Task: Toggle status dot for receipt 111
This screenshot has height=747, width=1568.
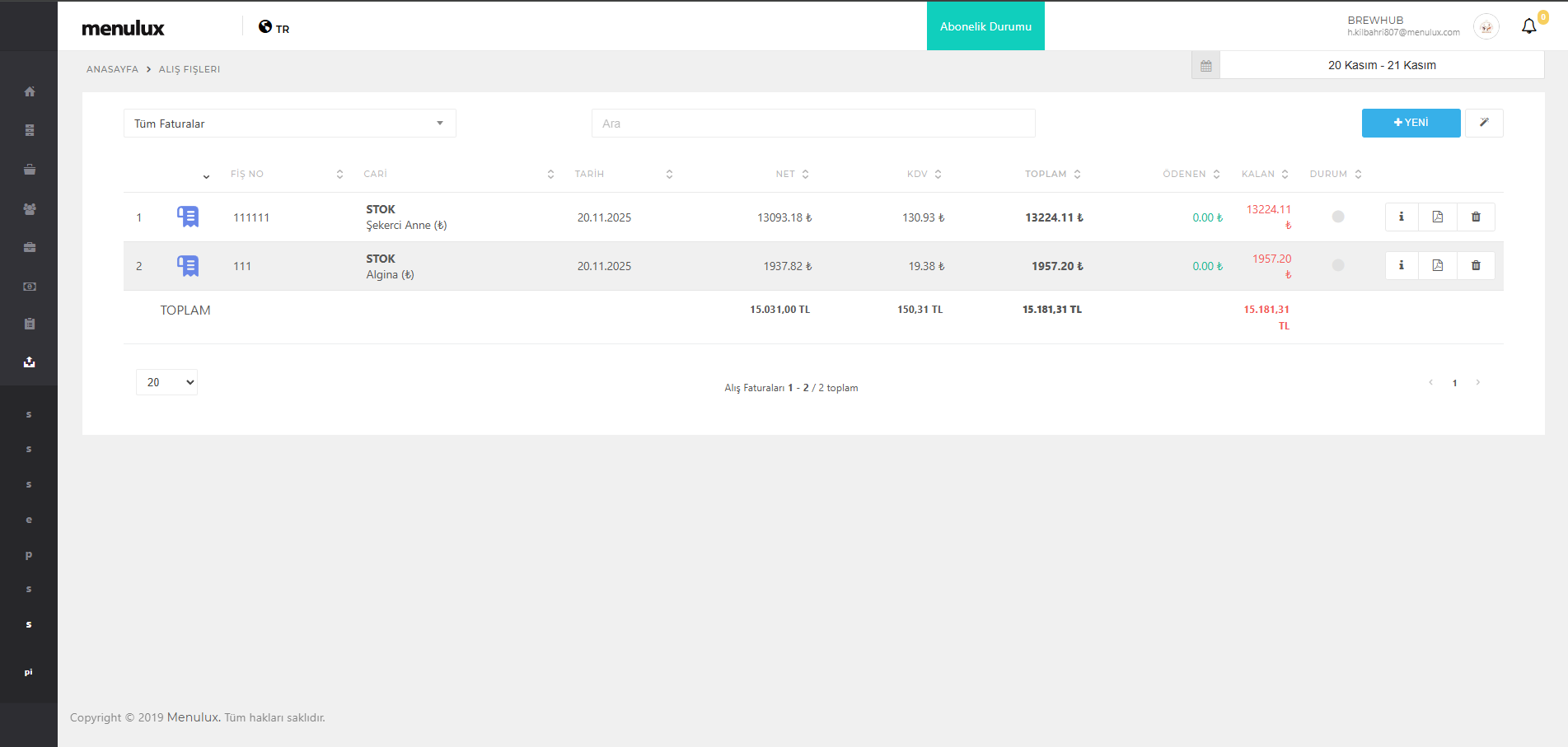Action: click(1338, 265)
